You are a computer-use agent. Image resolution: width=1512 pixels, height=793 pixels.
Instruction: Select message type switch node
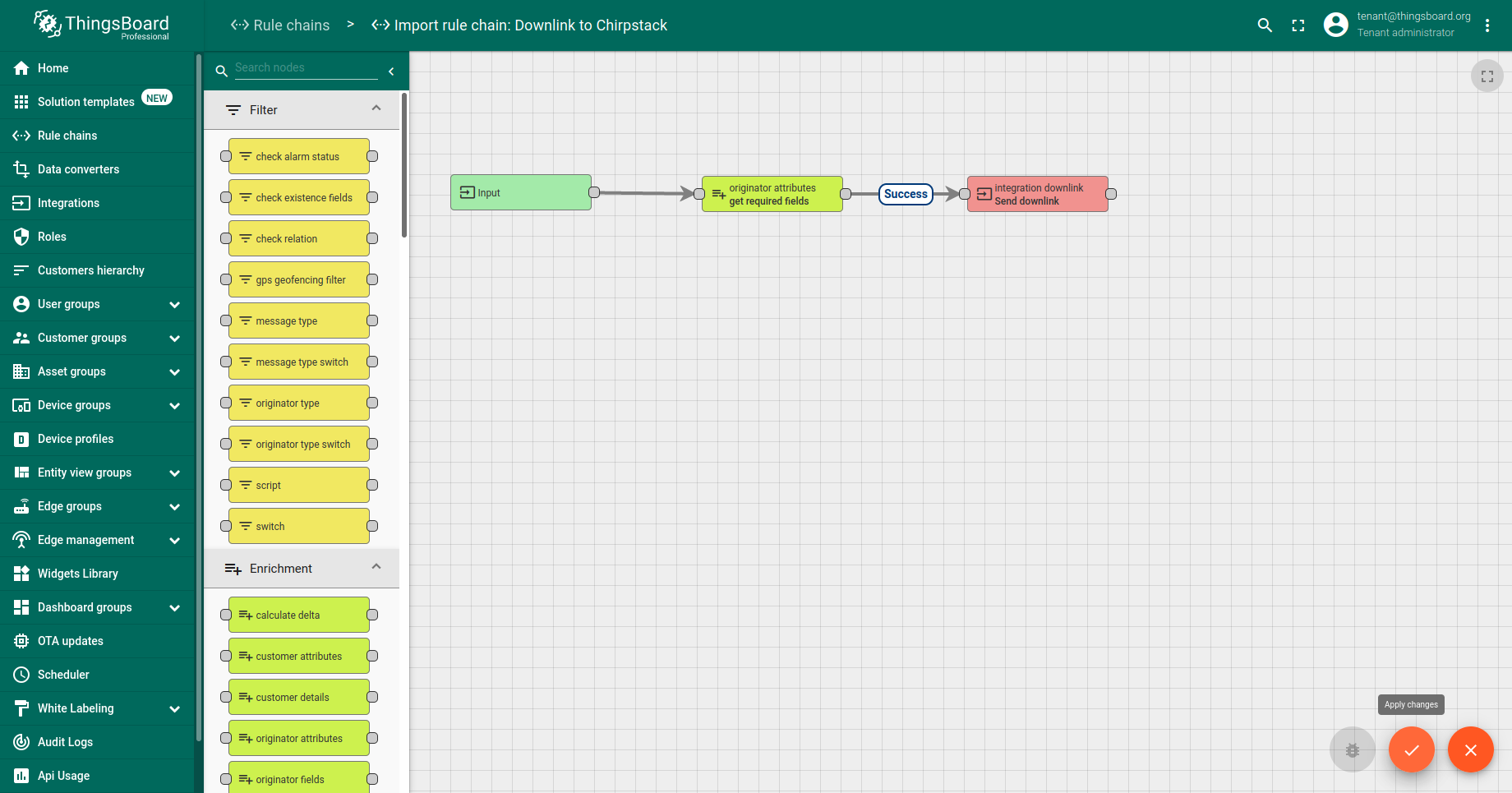pos(299,362)
